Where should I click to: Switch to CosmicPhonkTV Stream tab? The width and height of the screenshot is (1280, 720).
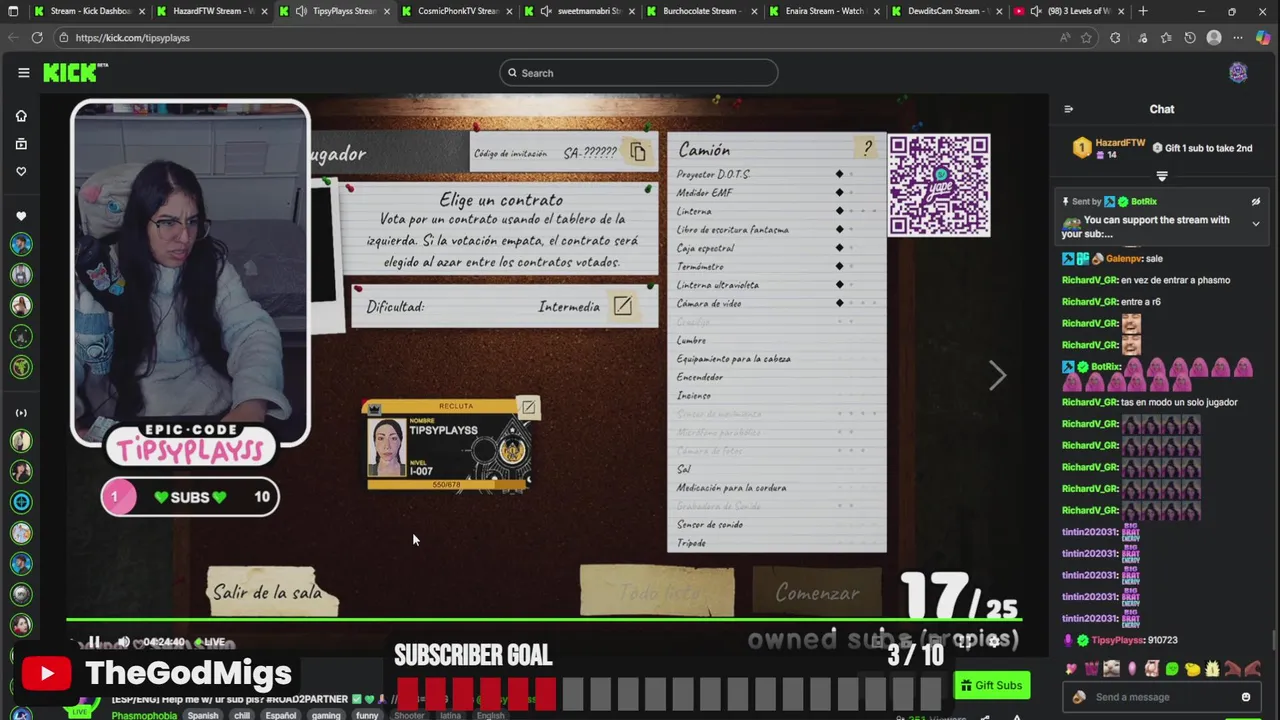pyautogui.click(x=456, y=11)
